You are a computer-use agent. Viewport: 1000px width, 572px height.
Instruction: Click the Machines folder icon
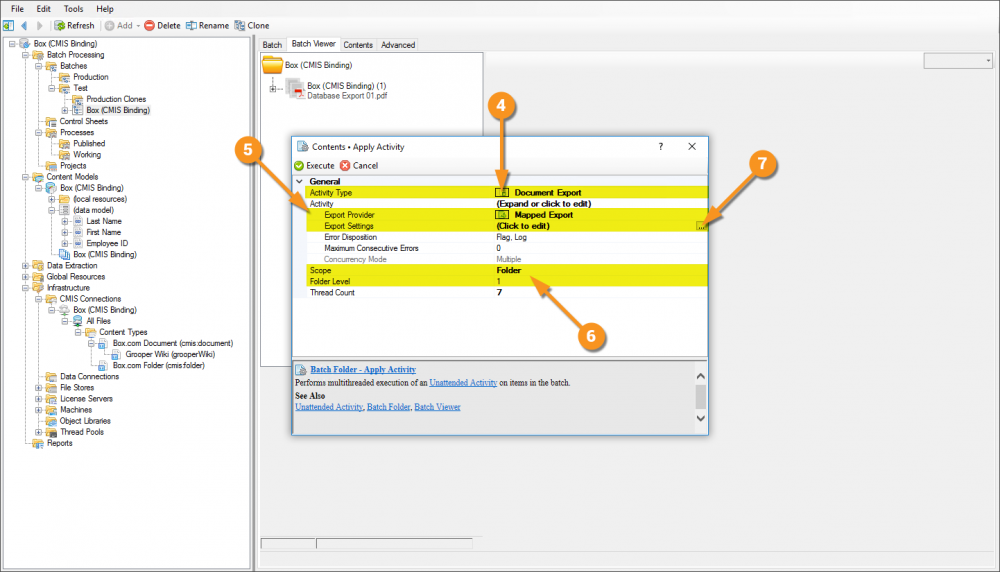[x=51, y=410]
